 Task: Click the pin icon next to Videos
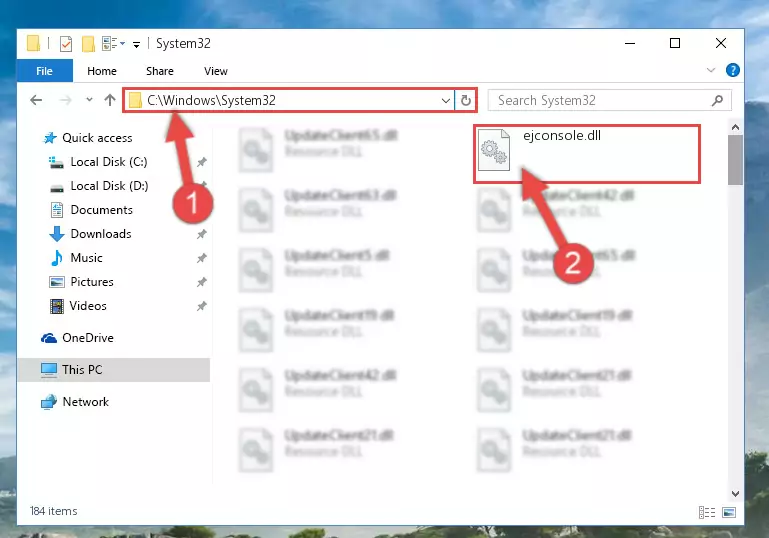(202, 306)
